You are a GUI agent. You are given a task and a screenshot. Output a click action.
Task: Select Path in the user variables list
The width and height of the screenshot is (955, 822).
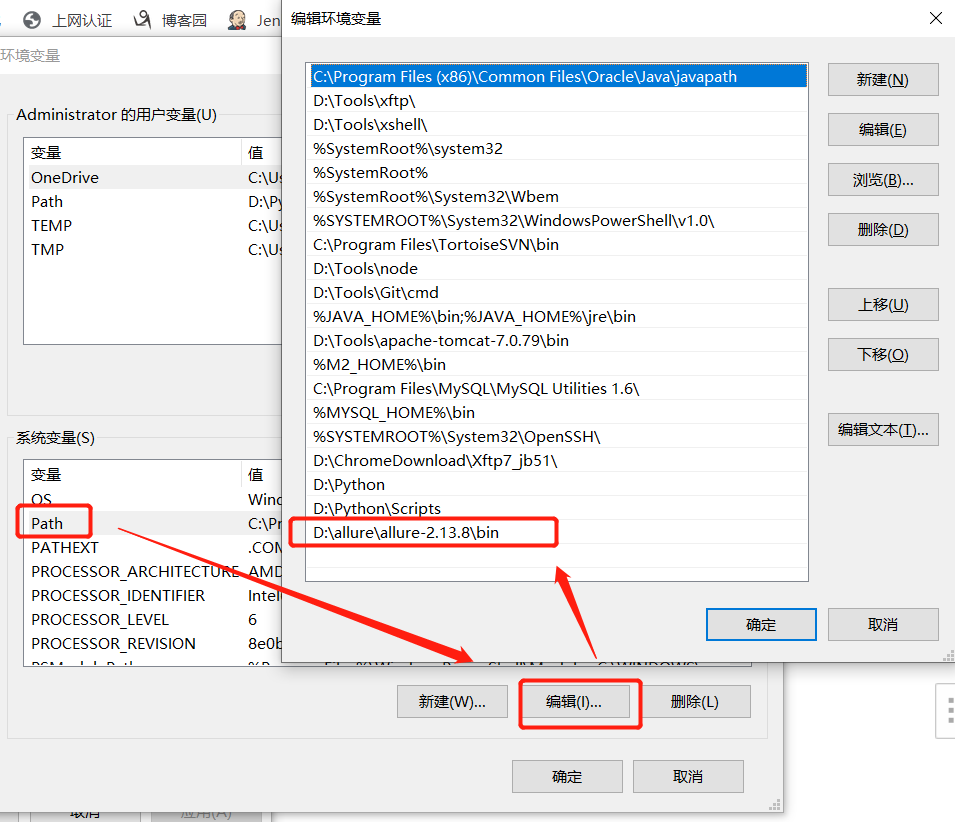[155, 202]
